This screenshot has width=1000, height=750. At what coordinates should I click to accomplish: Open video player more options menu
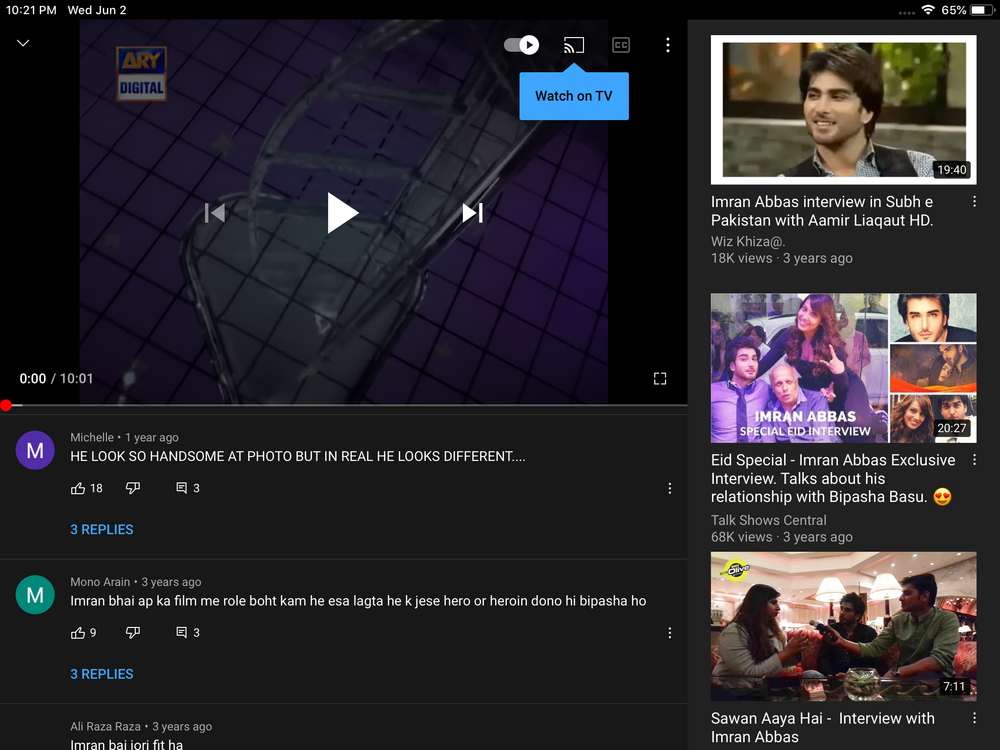[667, 45]
